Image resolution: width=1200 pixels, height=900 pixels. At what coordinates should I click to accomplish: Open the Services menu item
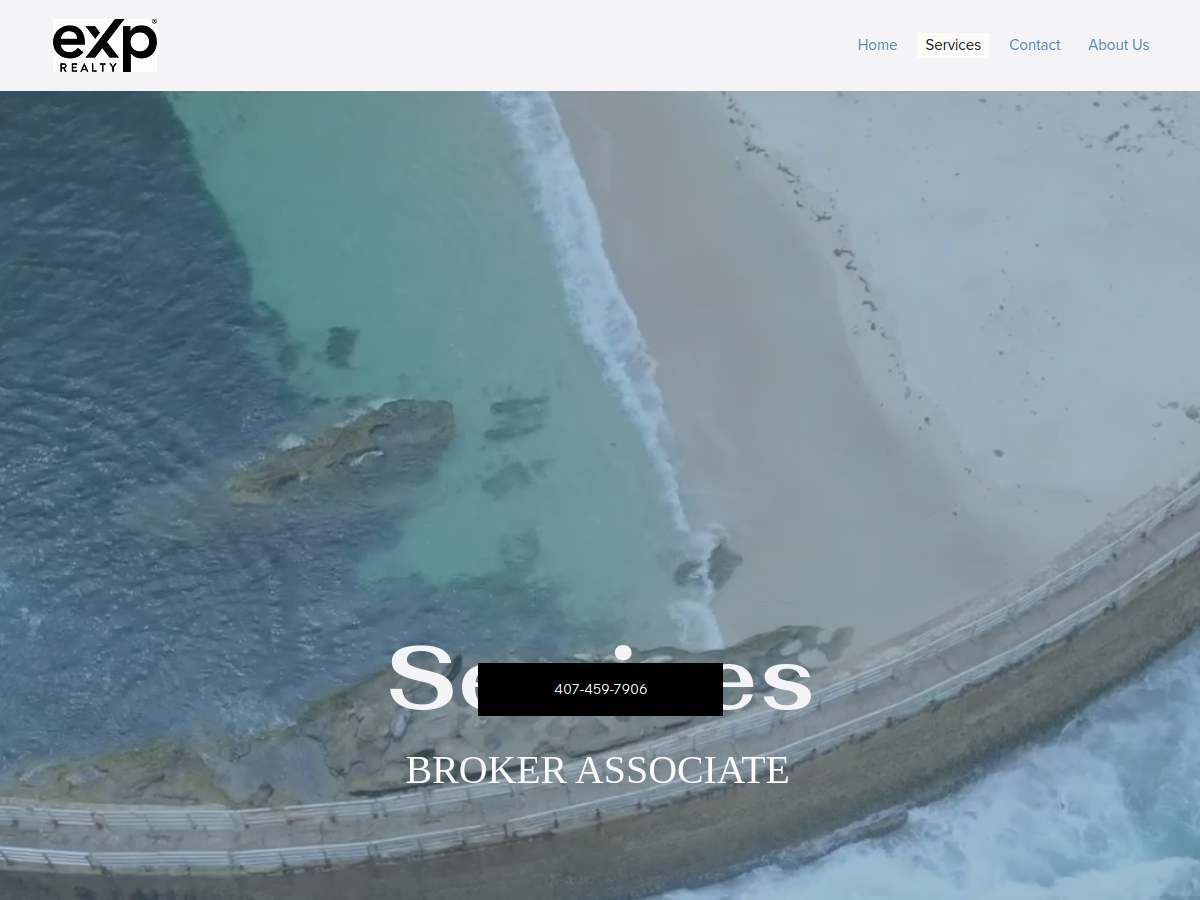pos(953,45)
